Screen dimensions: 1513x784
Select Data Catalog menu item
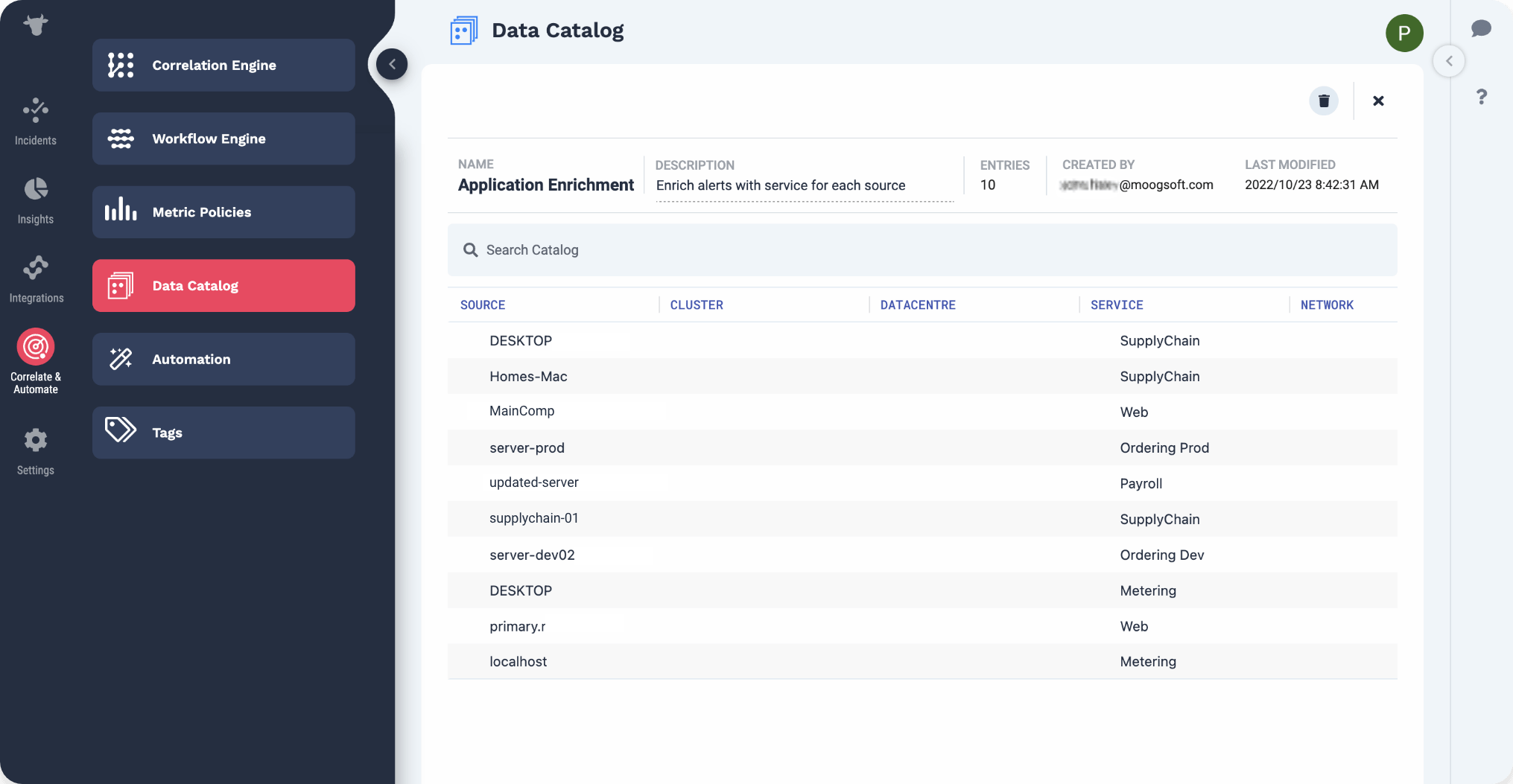223,286
